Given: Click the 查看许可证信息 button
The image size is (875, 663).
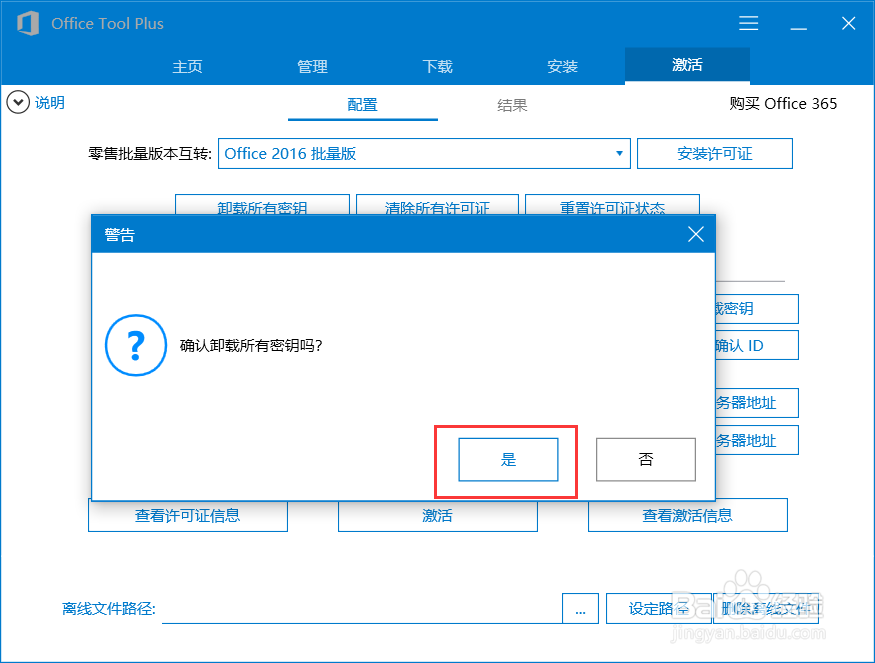Looking at the screenshot, I should [x=188, y=516].
